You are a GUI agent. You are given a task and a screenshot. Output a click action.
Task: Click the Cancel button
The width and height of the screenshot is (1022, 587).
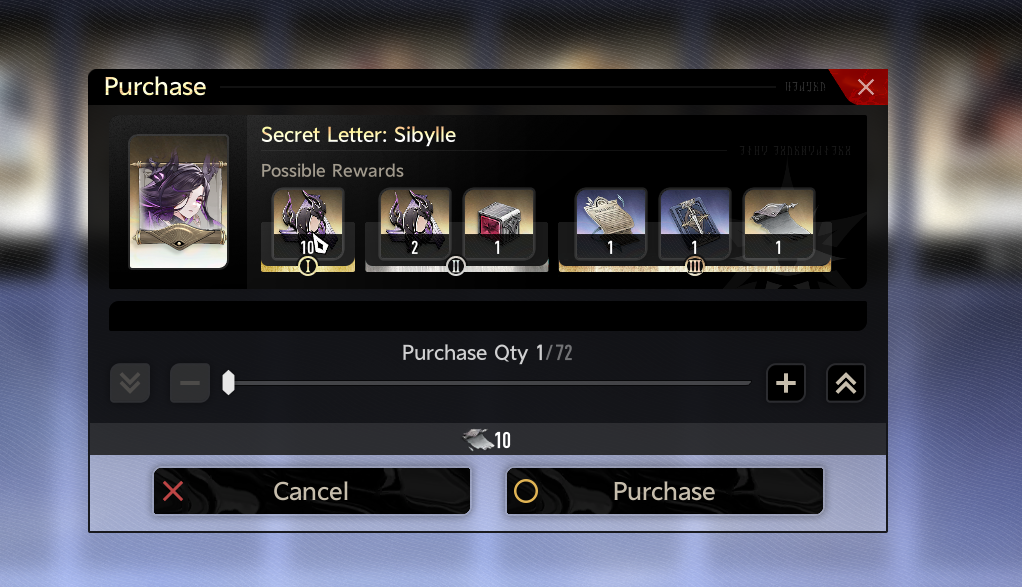[312, 491]
